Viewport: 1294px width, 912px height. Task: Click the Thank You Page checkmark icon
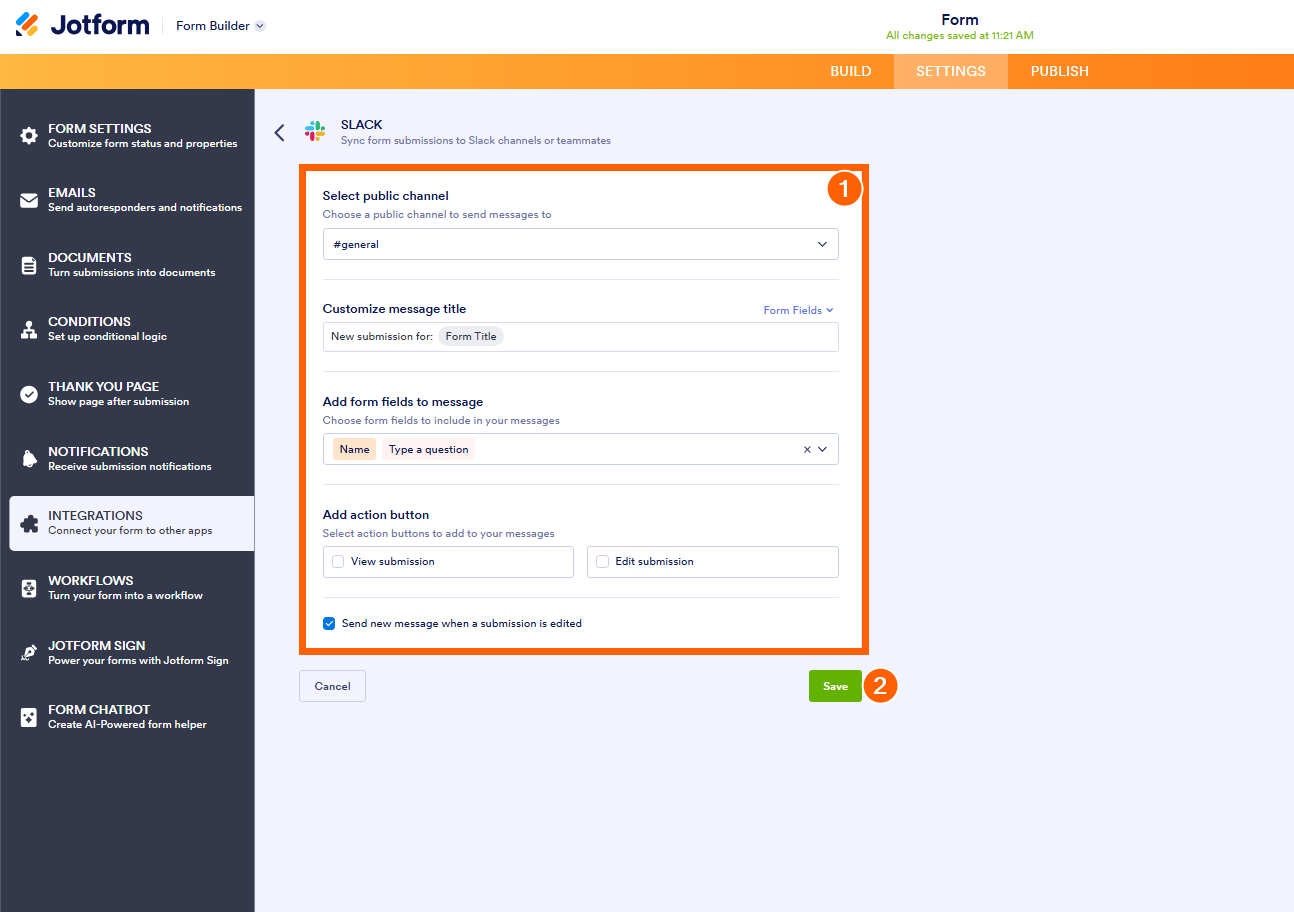coord(29,394)
